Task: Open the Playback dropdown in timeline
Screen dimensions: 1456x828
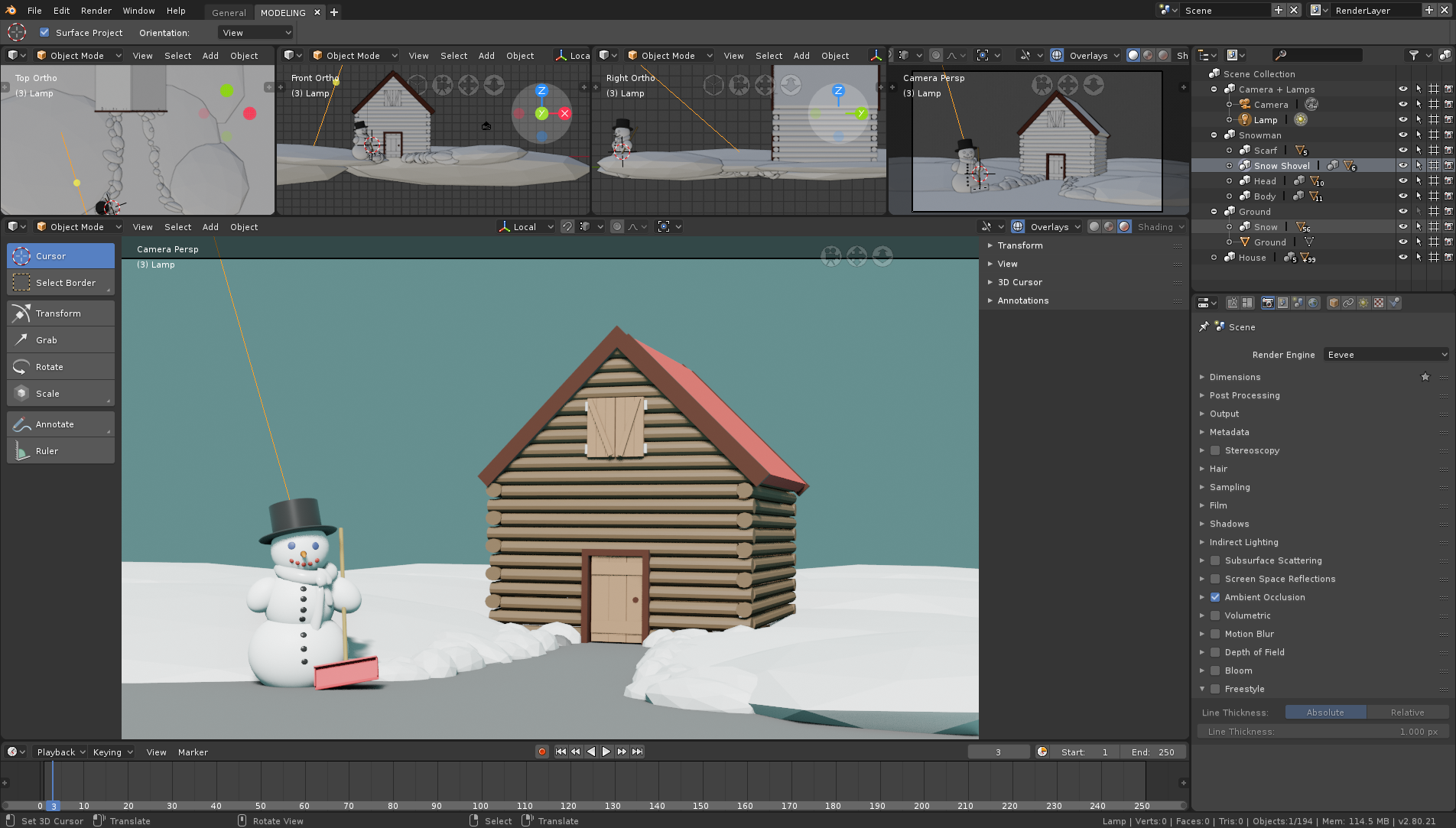Action: tap(60, 752)
